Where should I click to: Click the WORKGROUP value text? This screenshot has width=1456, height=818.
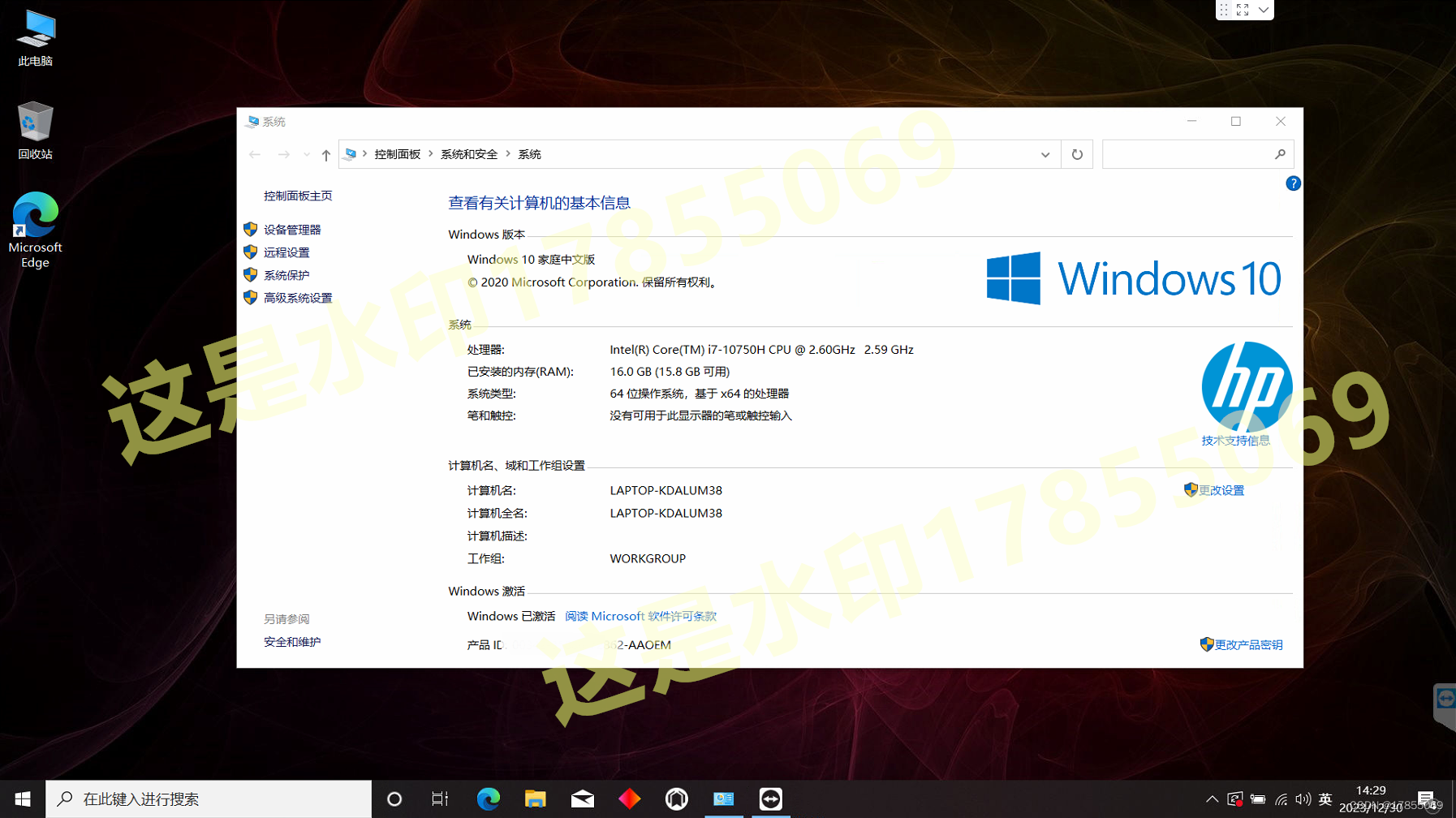[648, 558]
